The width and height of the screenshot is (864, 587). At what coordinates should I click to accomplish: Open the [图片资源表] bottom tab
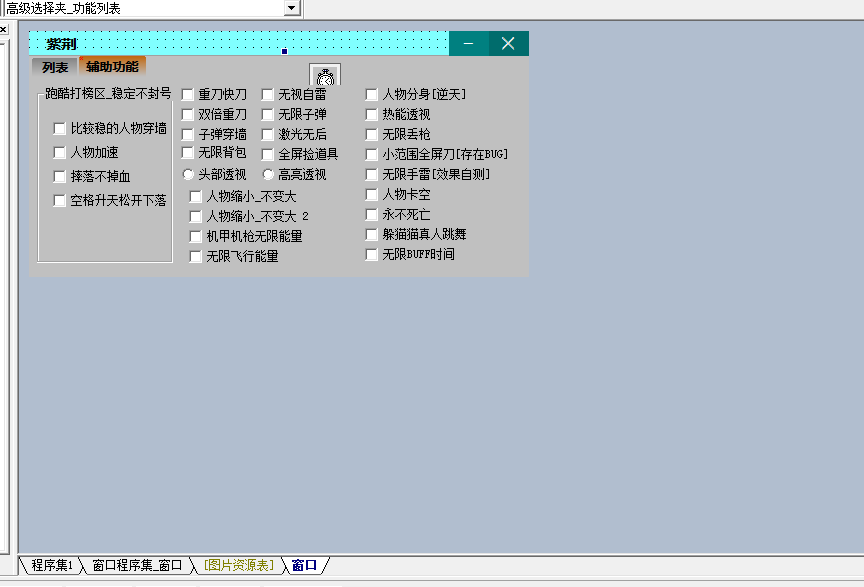point(238,566)
